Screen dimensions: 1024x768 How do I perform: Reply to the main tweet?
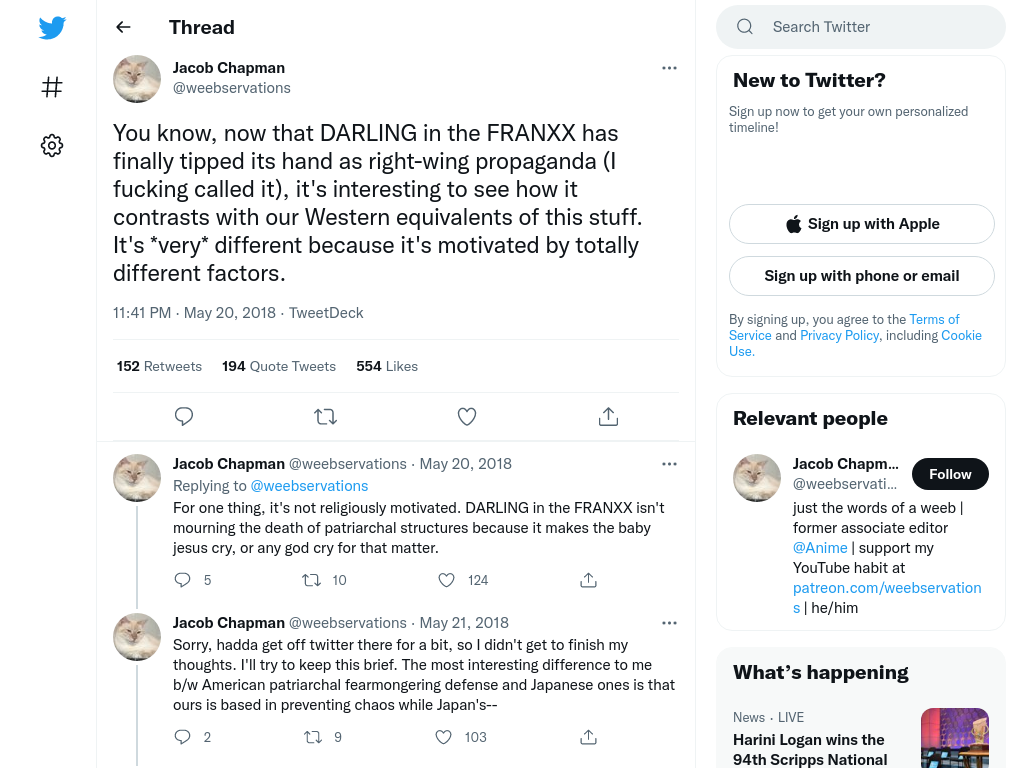click(x=184, y=416)
